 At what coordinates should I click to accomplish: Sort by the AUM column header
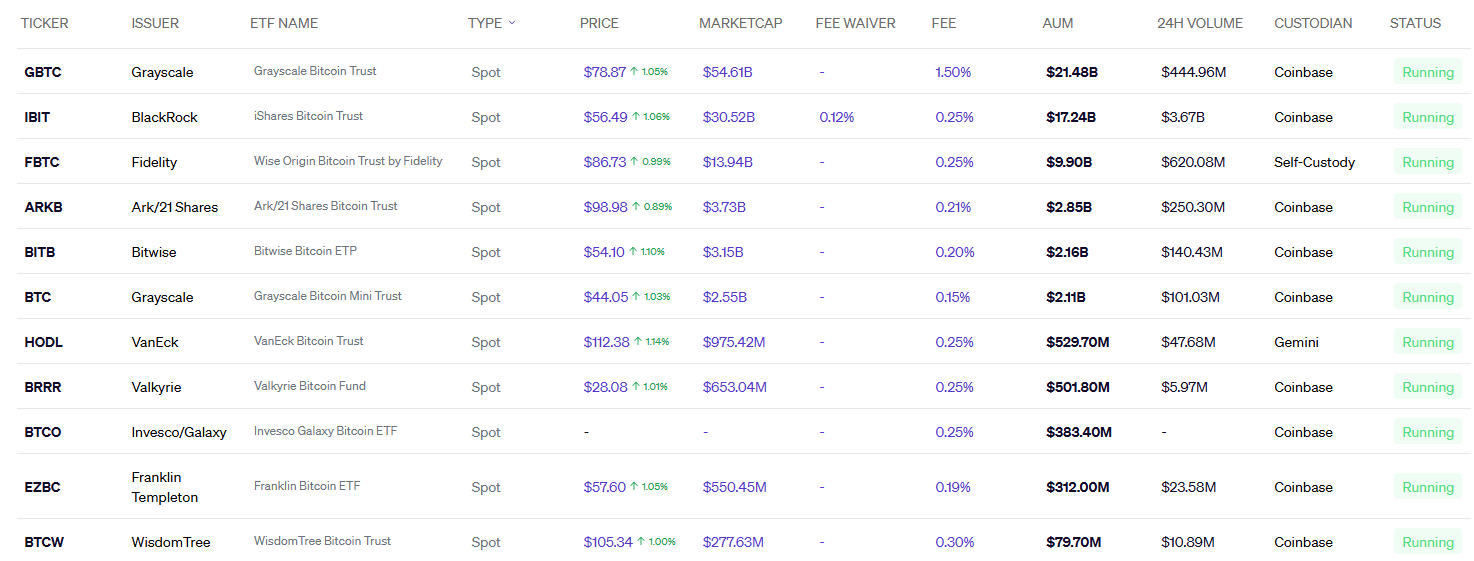1057,23
